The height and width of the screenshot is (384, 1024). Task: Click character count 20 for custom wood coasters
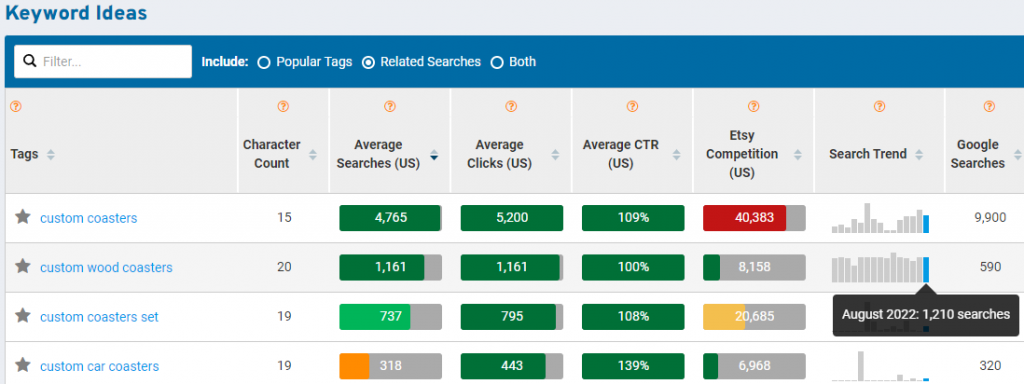tap(284, 267)
